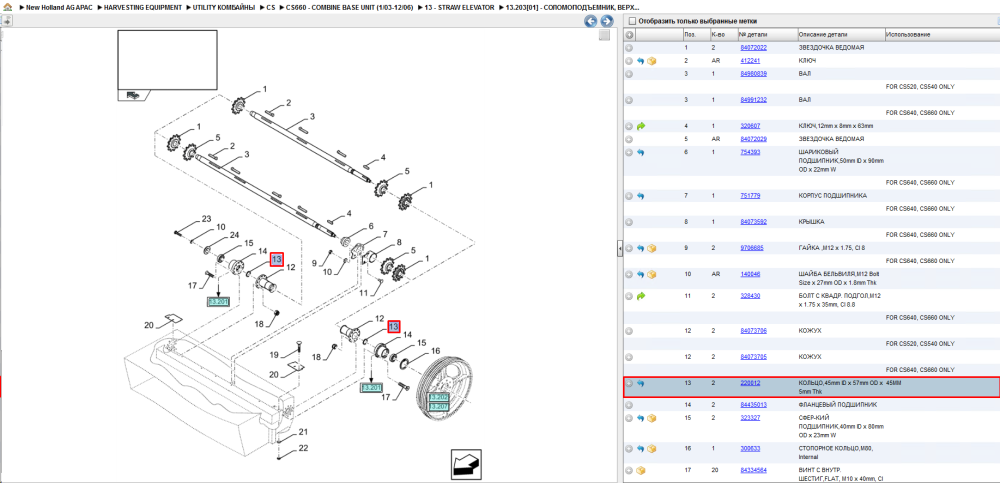Open 'CS' breadcrumb item
Viewport: 1000px width, 483px height.
point(271,6)
